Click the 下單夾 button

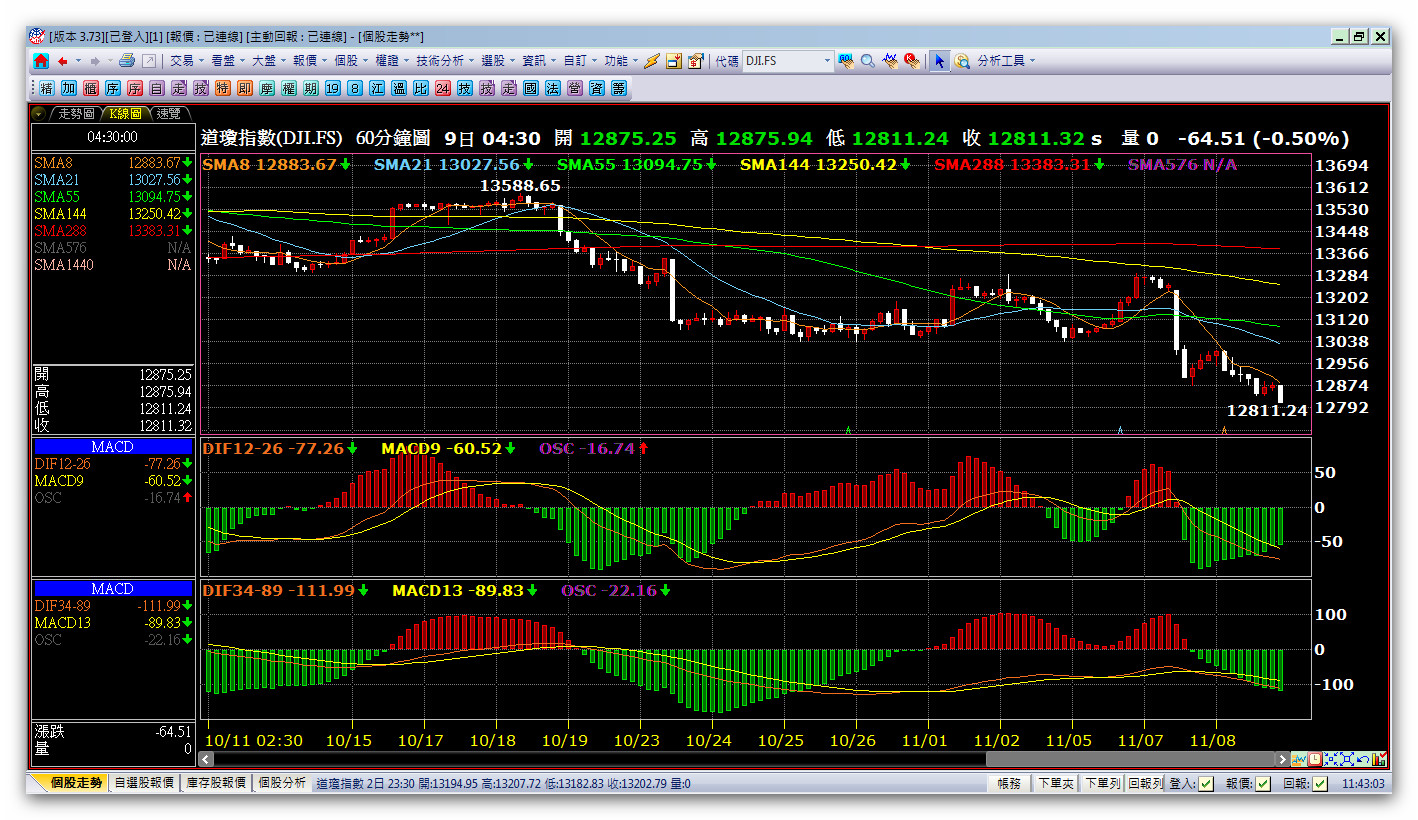tap(1056, 783)
